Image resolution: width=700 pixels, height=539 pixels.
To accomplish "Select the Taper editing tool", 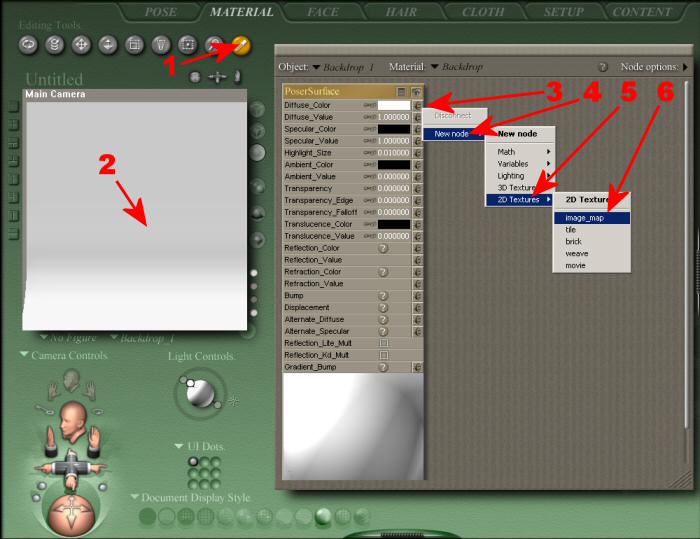I will (x=161, y=45).
